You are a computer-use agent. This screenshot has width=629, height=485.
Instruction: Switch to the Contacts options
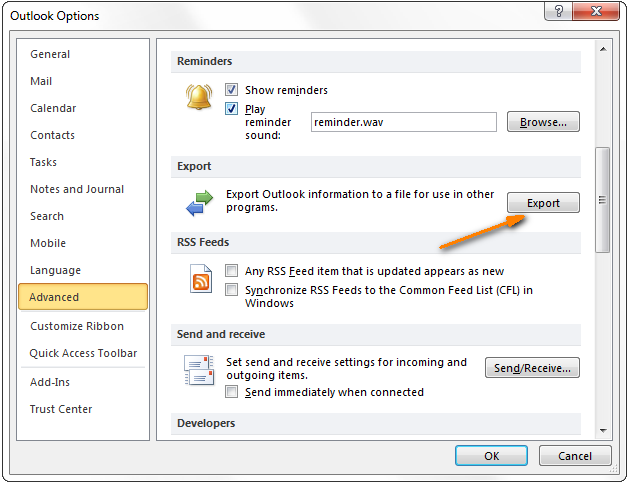pos(53,135)
